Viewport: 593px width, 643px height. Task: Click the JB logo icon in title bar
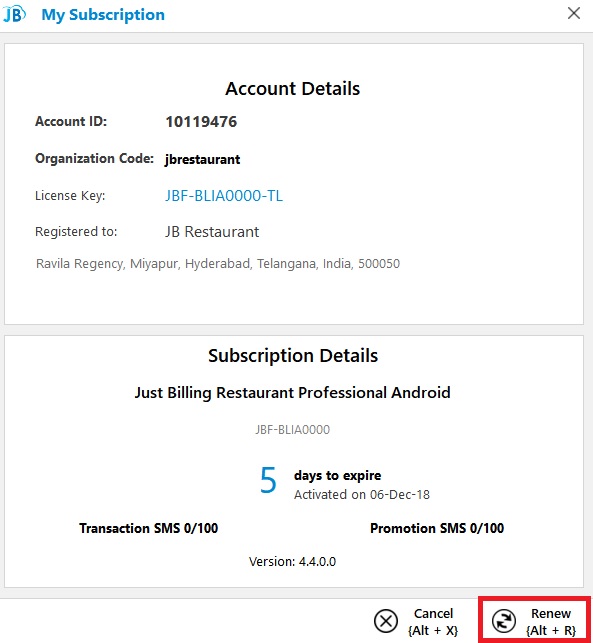click(x=14, y=14)
